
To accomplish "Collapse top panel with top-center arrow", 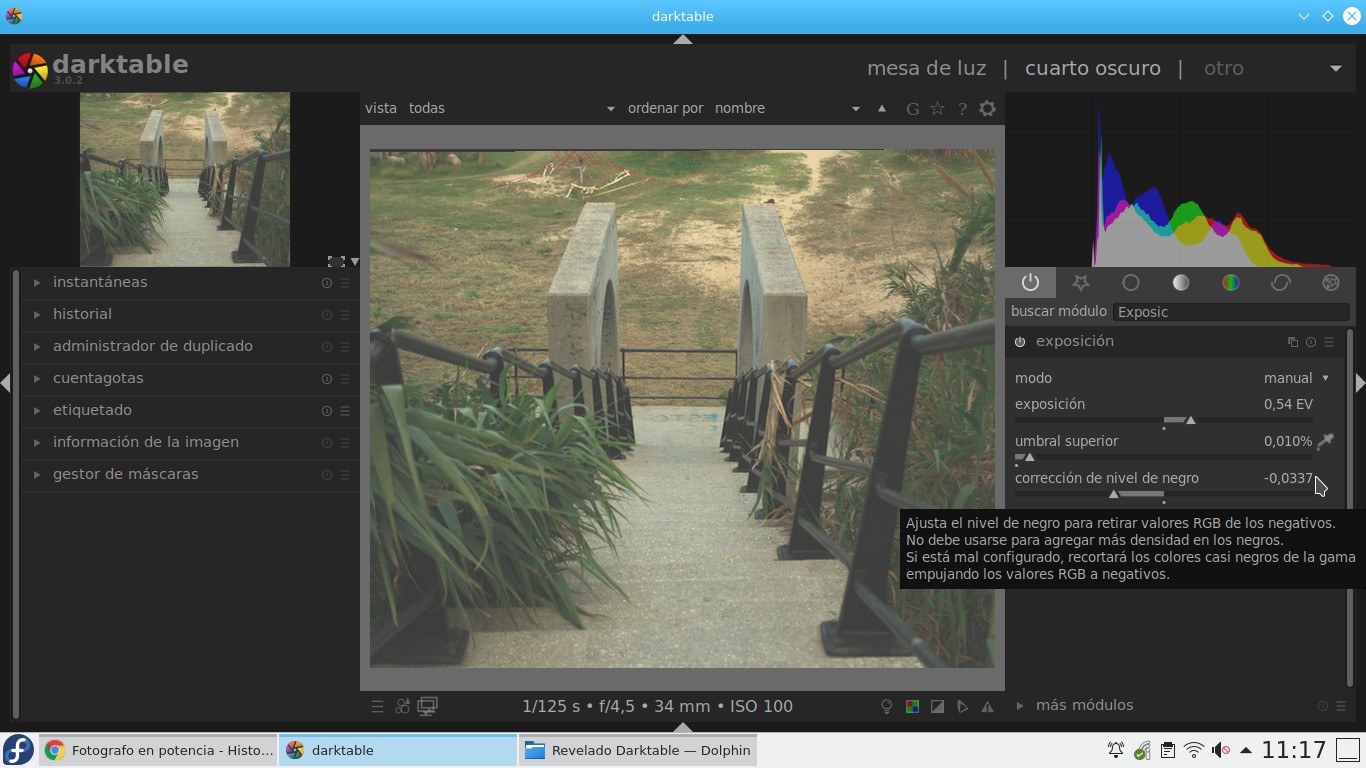I will click(683, 39).
